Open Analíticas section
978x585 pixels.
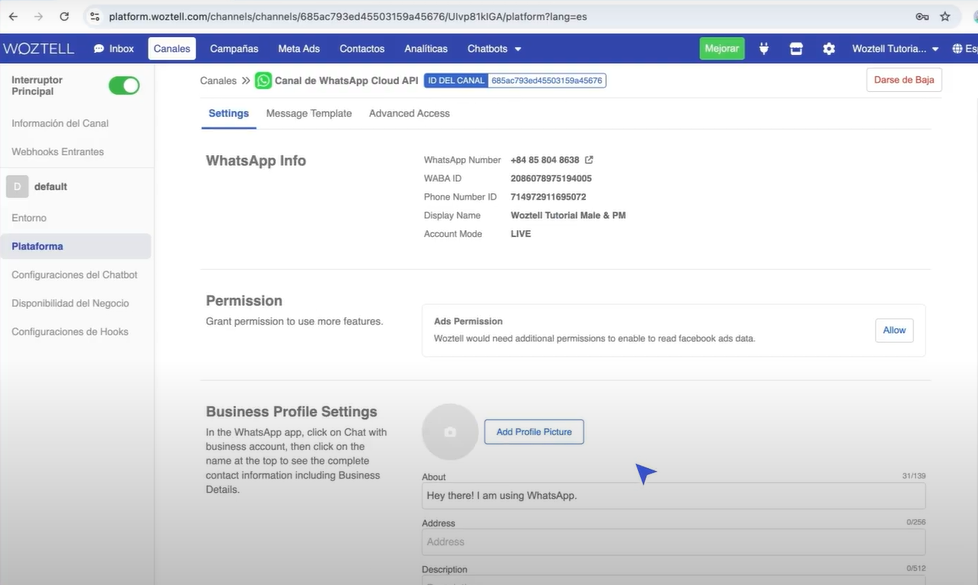(x=426, y=49)
